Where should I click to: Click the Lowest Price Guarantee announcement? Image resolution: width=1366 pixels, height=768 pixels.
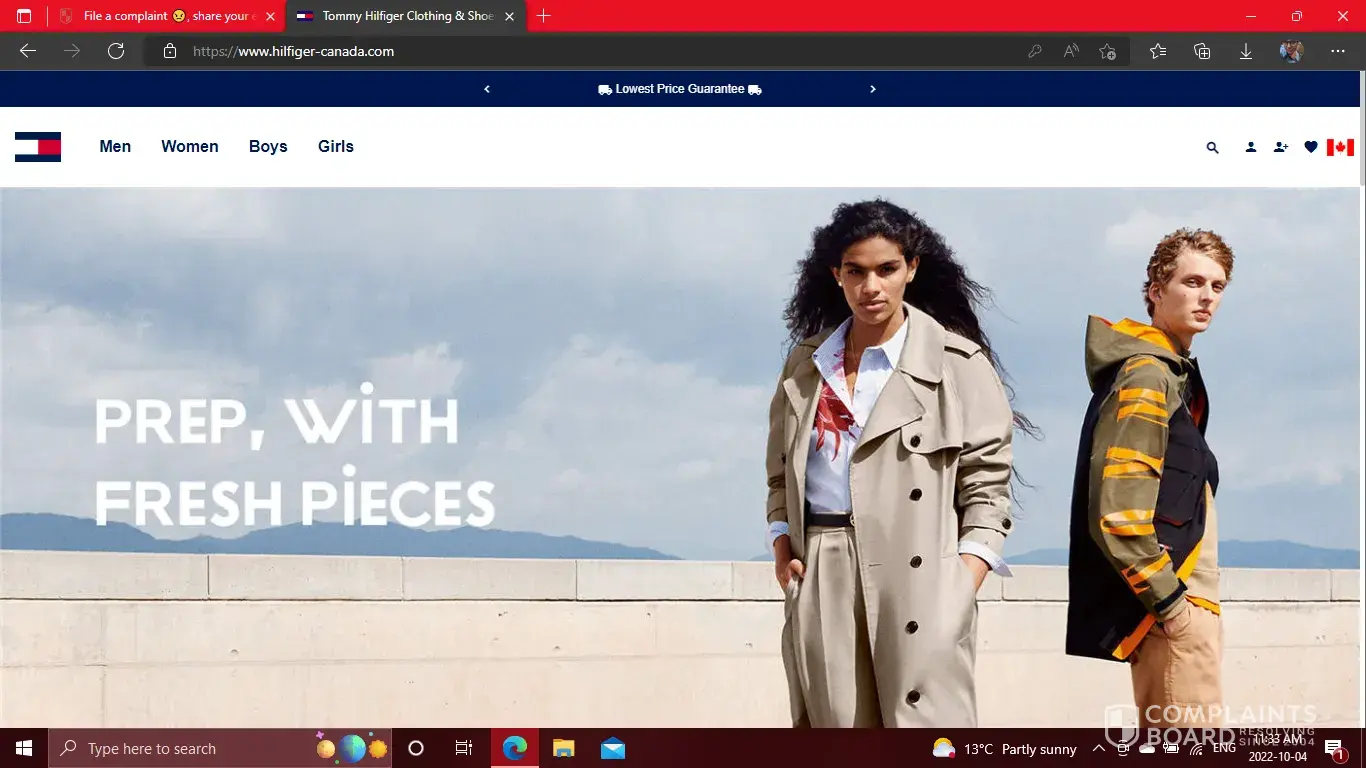pyautogui.click(x=680, y=89)
